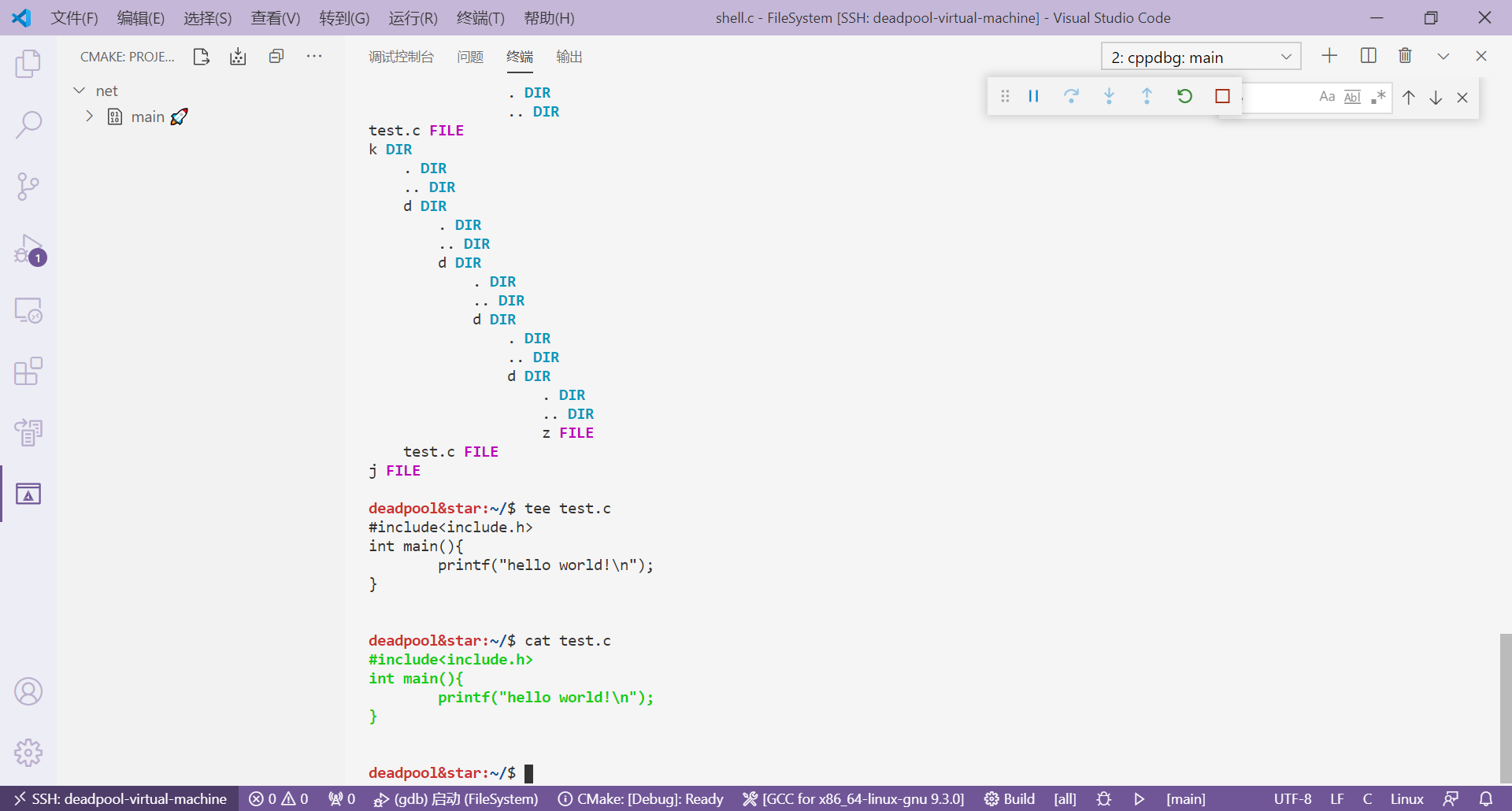
Task: Open the Remote Explorer view
Action: click(28, 310)
